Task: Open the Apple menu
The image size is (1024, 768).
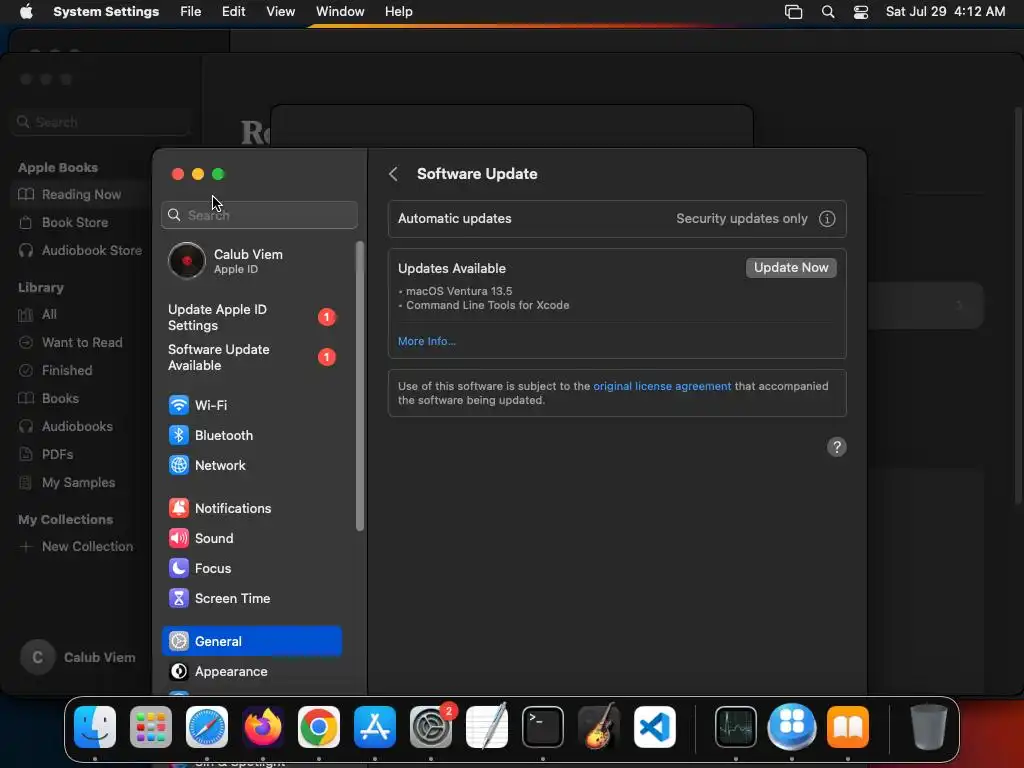Action: (x=26, y=12)
